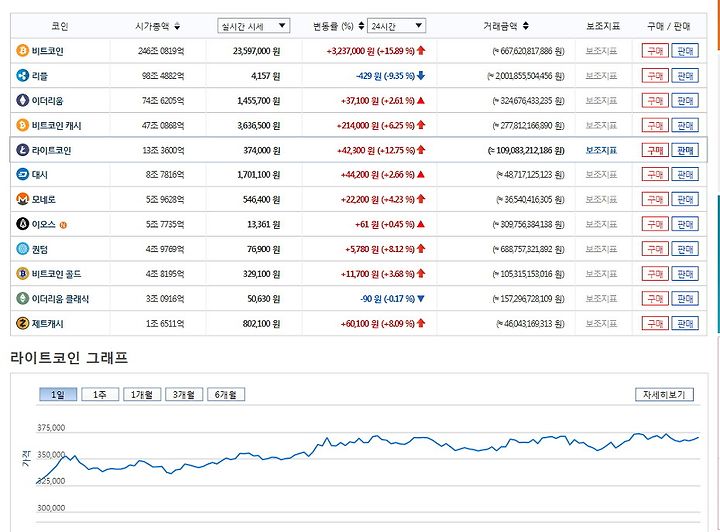
Task: Select the 6개월 chart range tab
Action: (226, 394)
